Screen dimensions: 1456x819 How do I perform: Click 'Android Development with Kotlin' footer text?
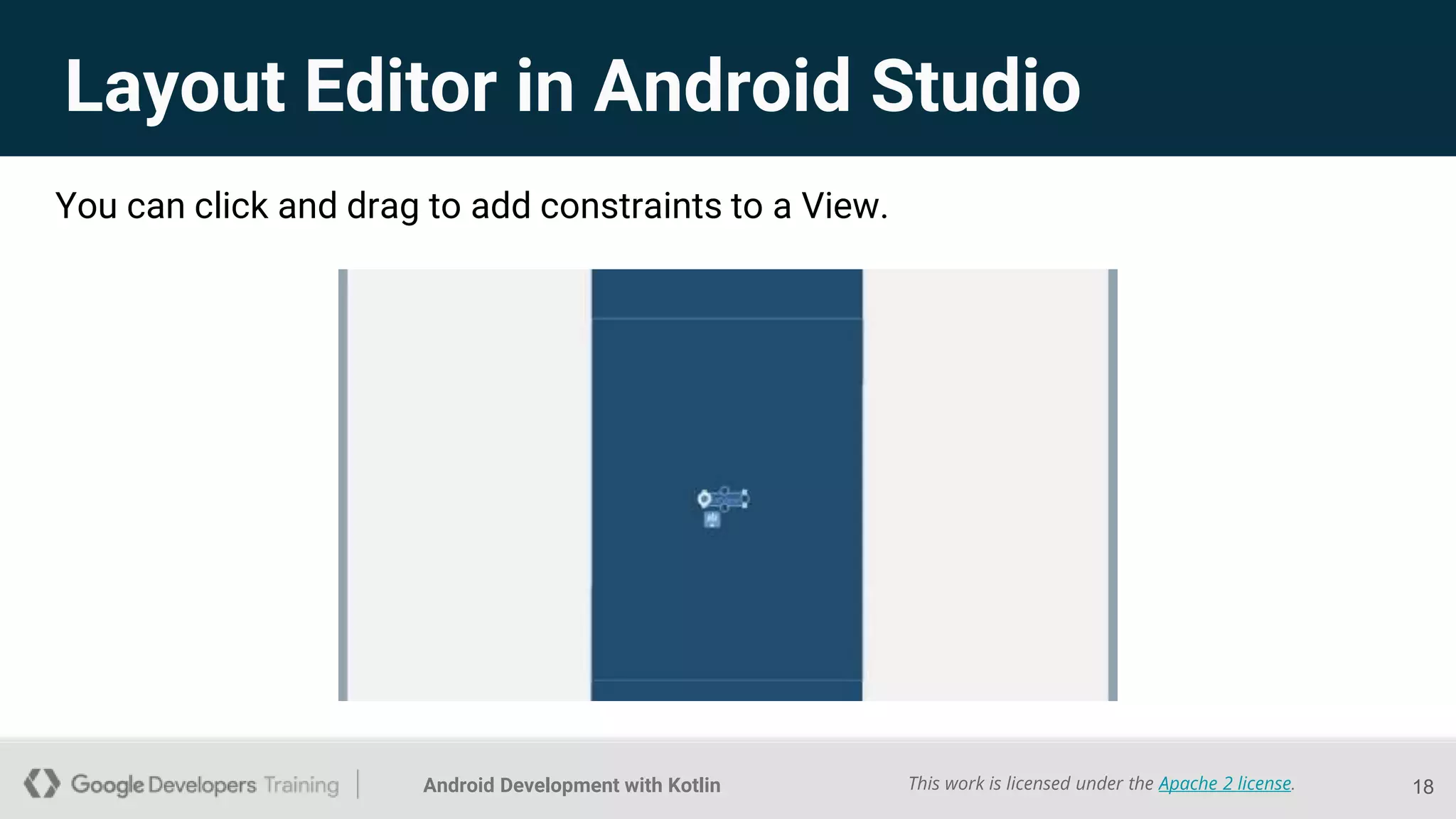point(572,785)
